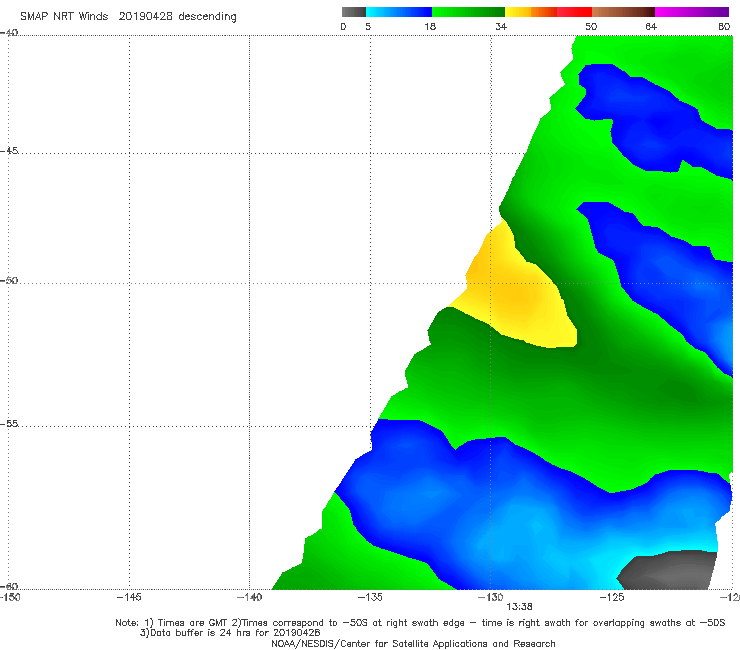740x650 pixels.
Task: Click the color bar label 18
Action: [x=430, y=27]
